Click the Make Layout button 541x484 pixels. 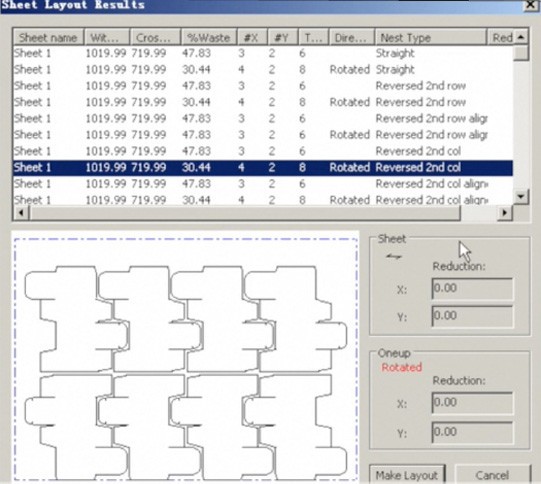[407, 475]
